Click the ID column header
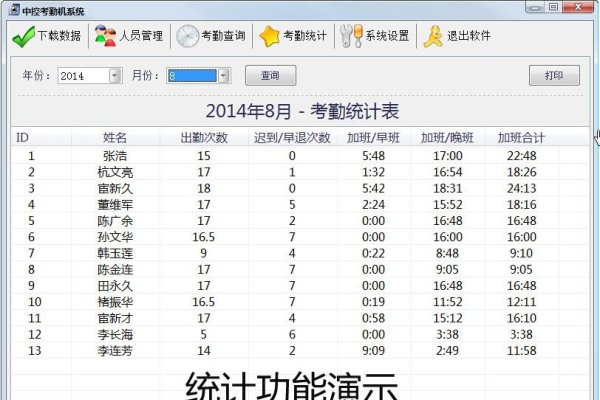 tap(22, 137)
